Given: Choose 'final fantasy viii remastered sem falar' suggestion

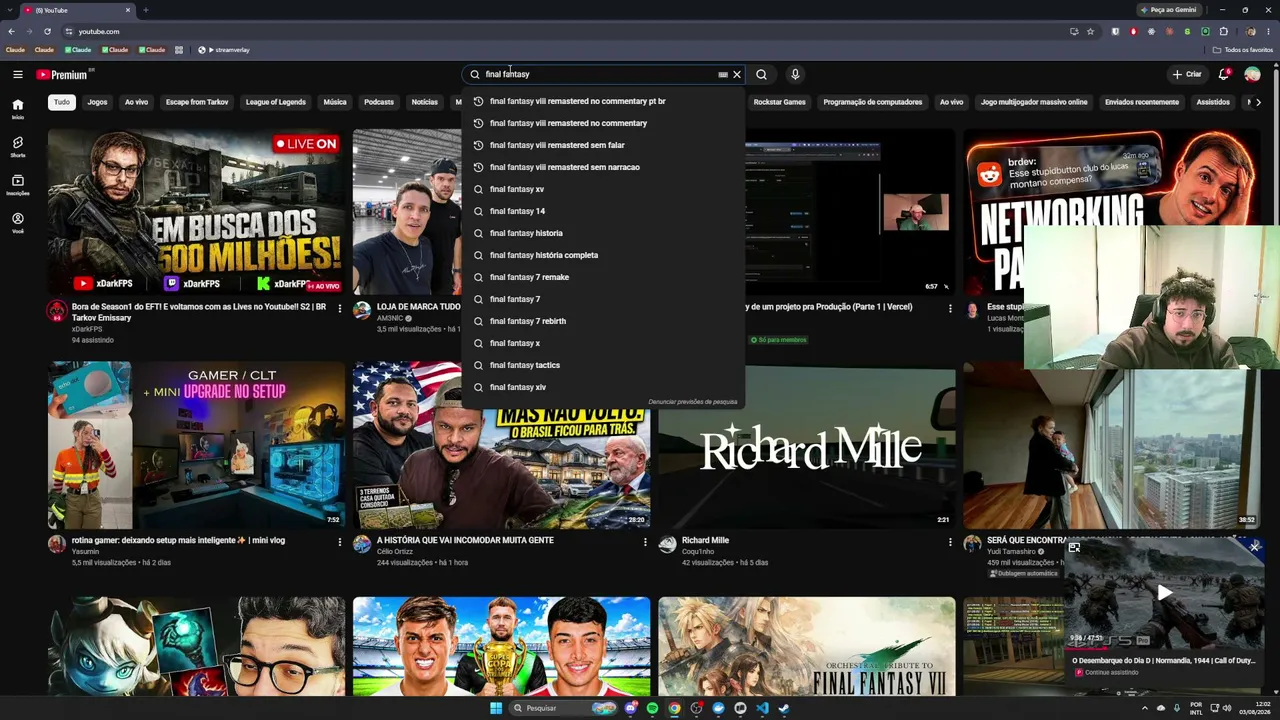Looking at the screenshot, I should (603, 145).
